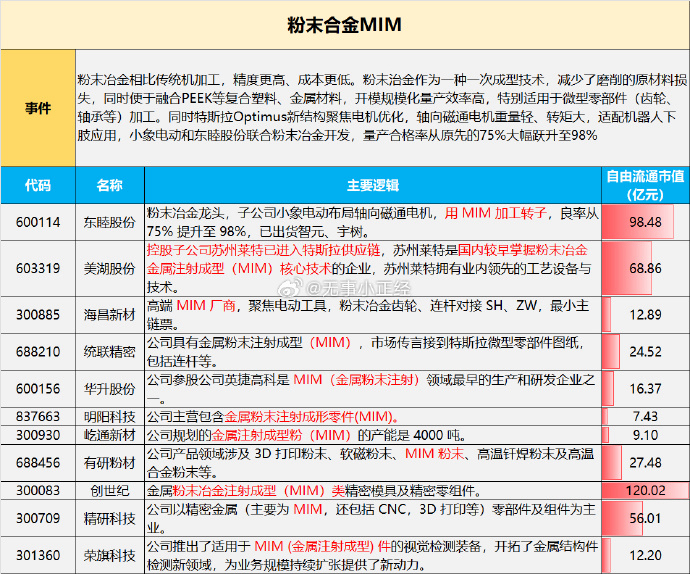Select stock code 300885

click(38, 315)
